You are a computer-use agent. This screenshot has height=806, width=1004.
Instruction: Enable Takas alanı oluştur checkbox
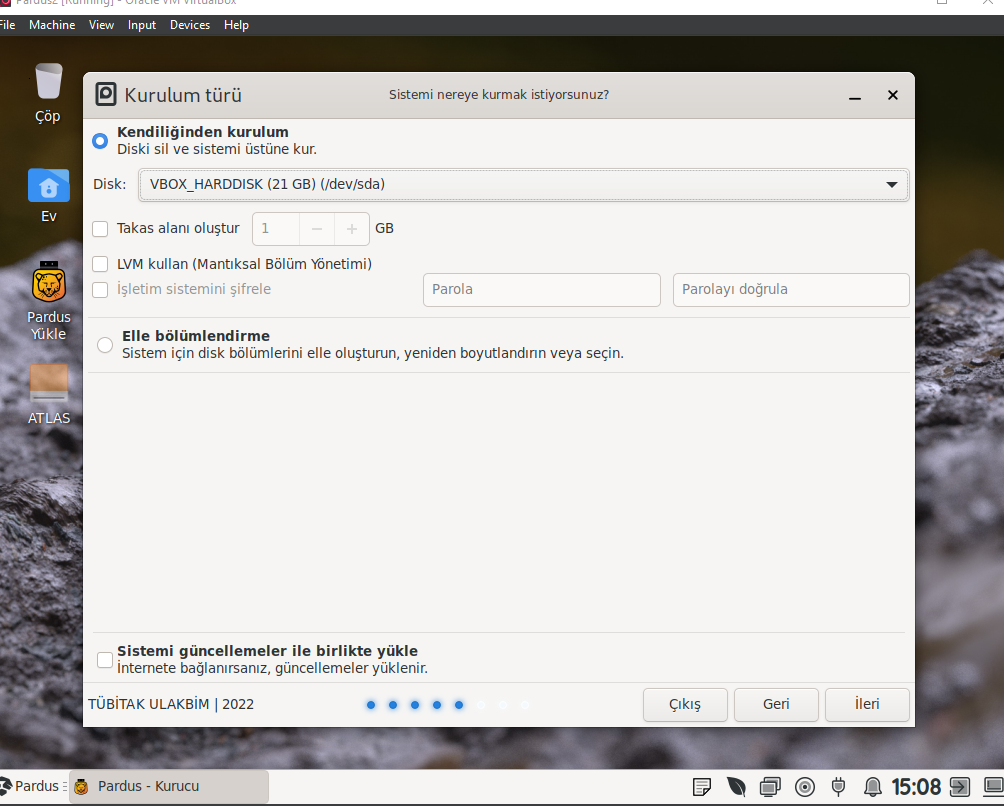101,229
